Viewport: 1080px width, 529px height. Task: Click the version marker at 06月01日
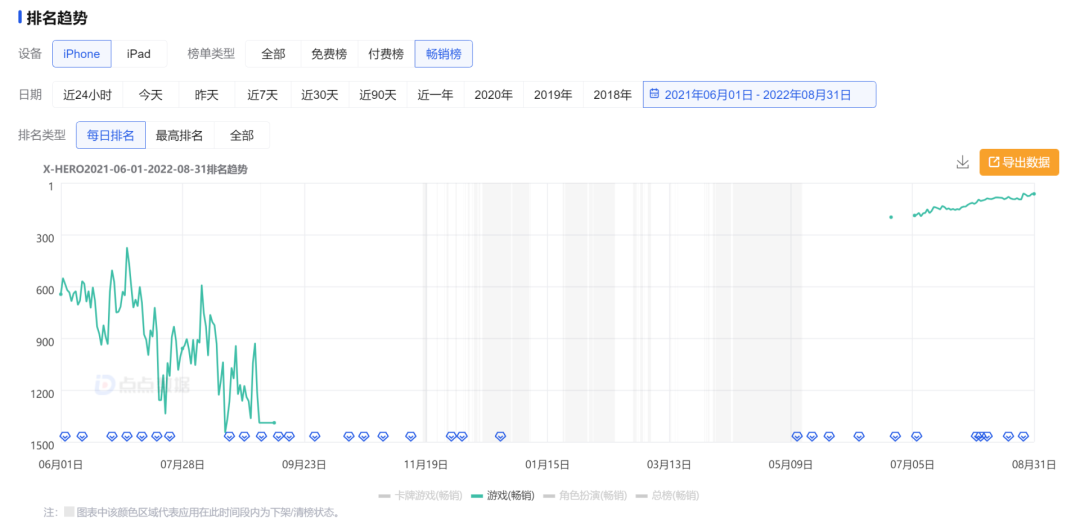[65, 436]
